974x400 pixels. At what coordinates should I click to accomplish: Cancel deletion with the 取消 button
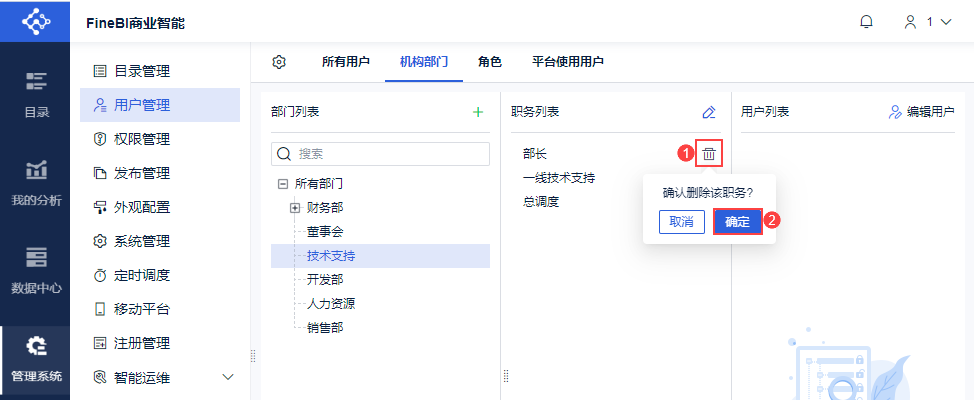pos(682,222)
